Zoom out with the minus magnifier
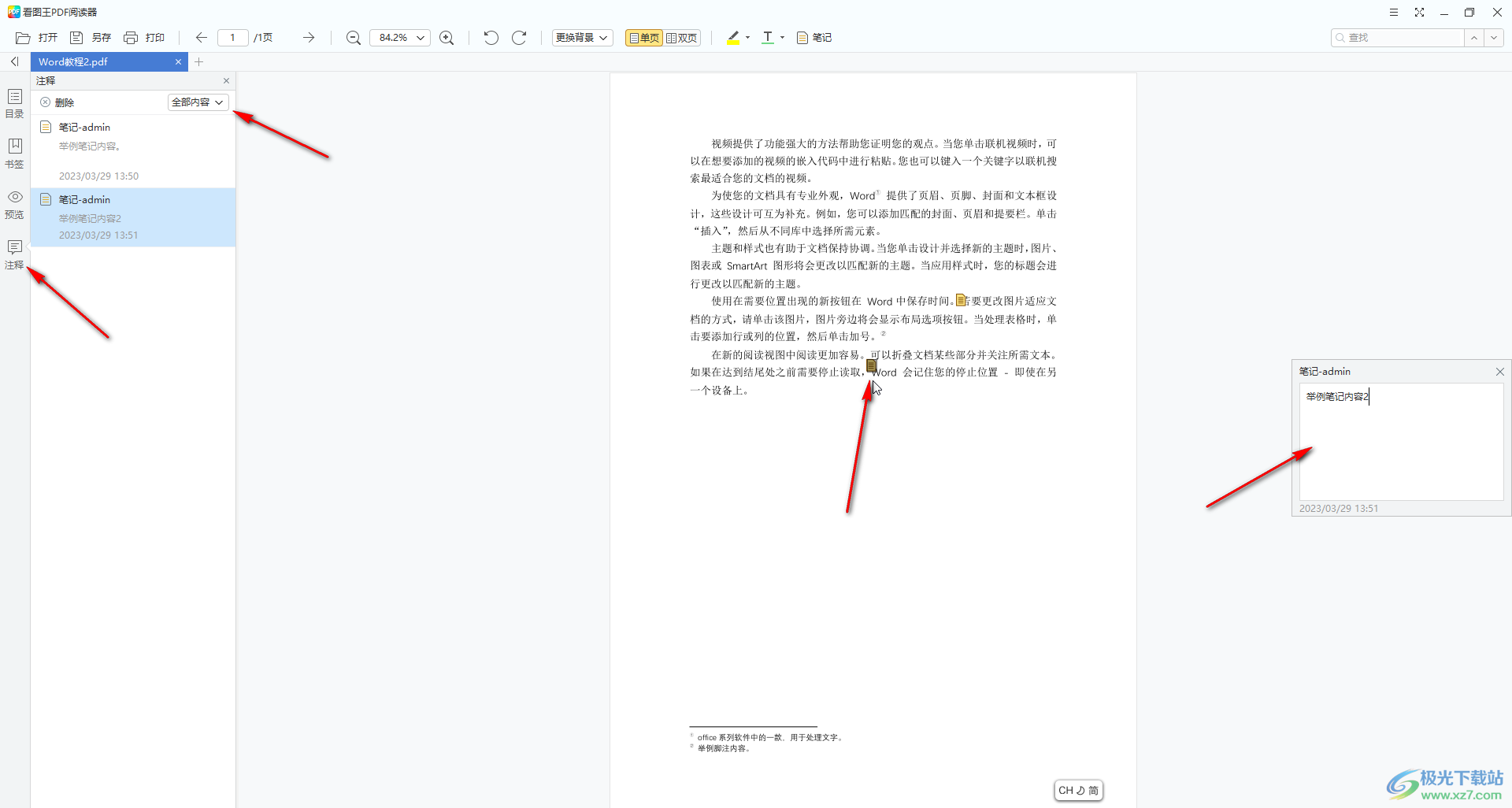The image size is (1512, 808). 354,38
